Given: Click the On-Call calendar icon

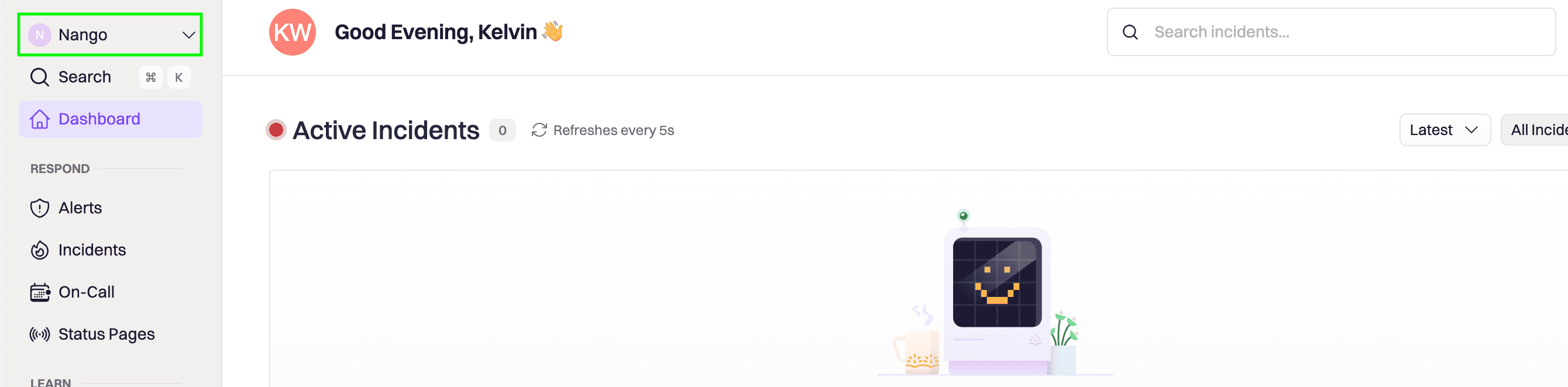Looking at the screenshot, I should pyautogui.click(x=40, y=292).
